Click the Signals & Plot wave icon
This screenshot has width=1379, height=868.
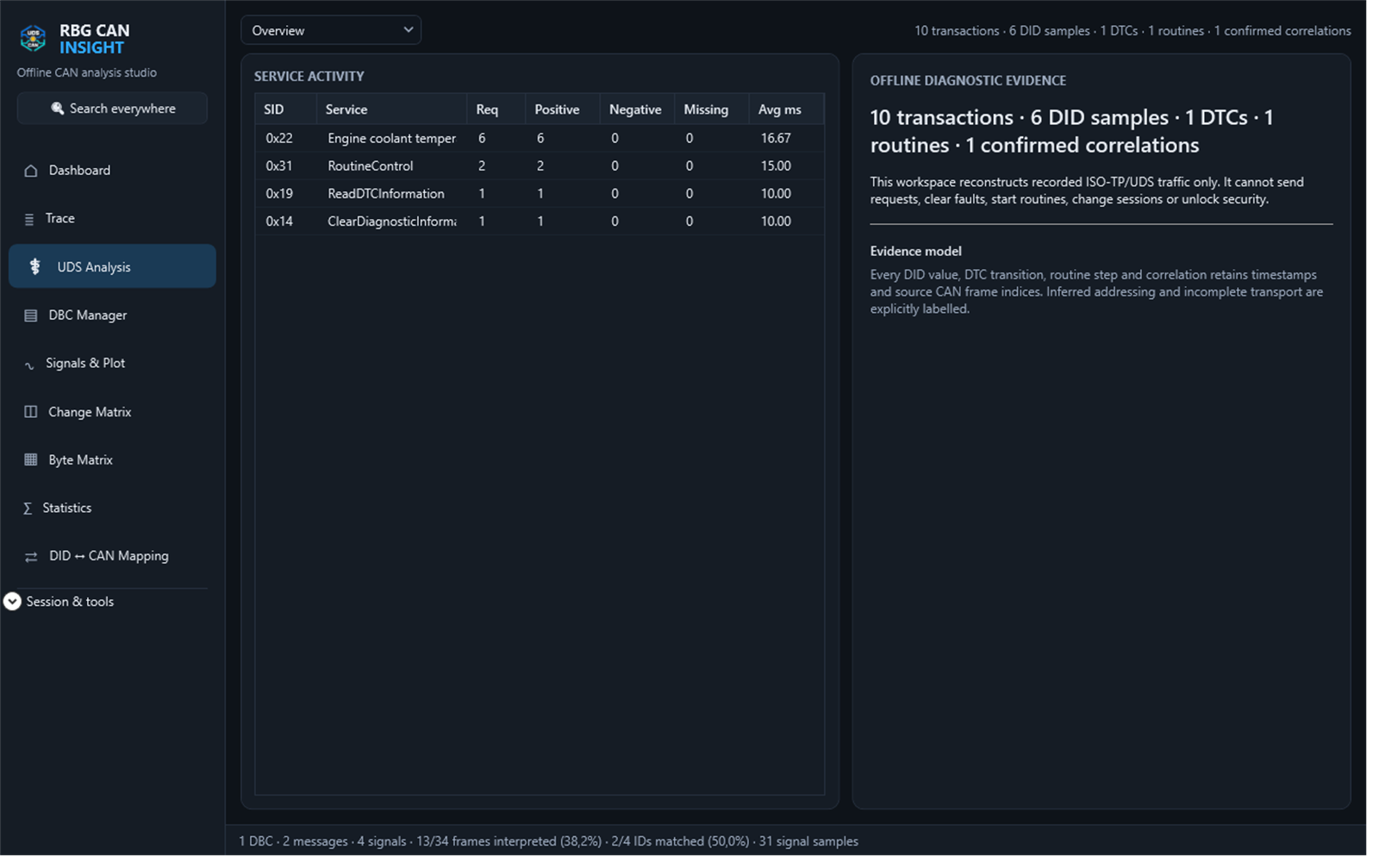click(x=29, y=365)
